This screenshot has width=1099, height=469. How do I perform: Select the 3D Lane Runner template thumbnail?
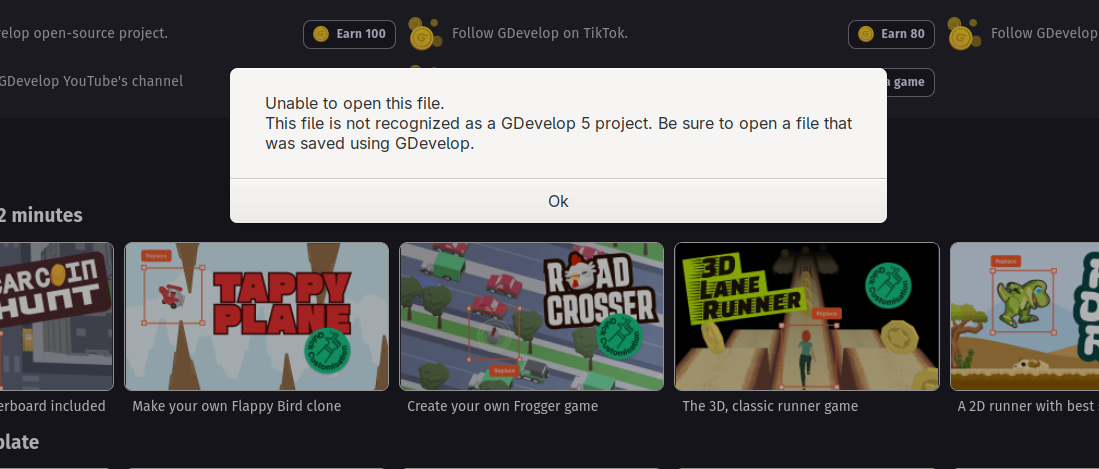coord(807,316)
